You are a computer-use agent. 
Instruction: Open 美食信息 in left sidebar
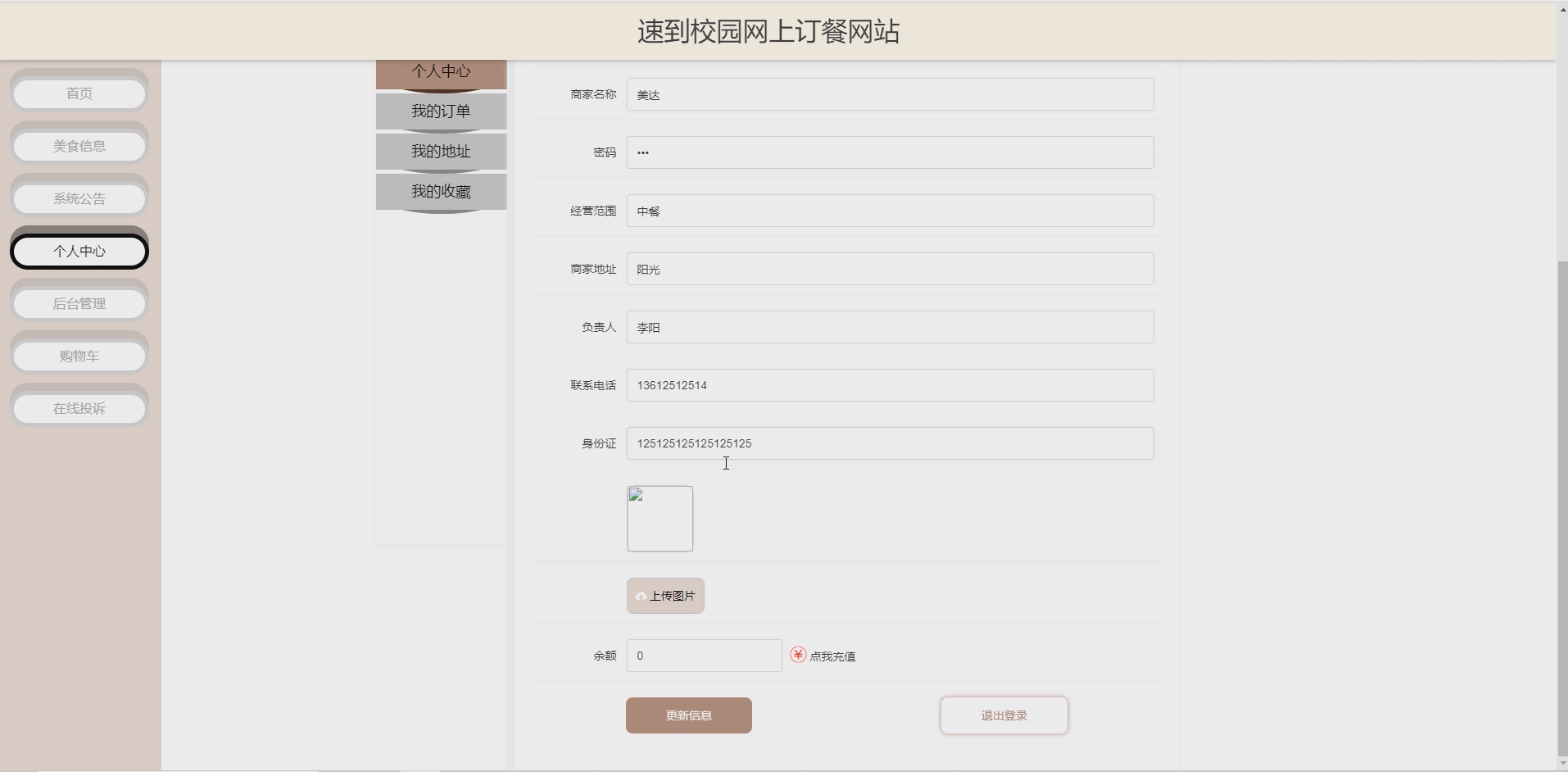tap(79, 146)
